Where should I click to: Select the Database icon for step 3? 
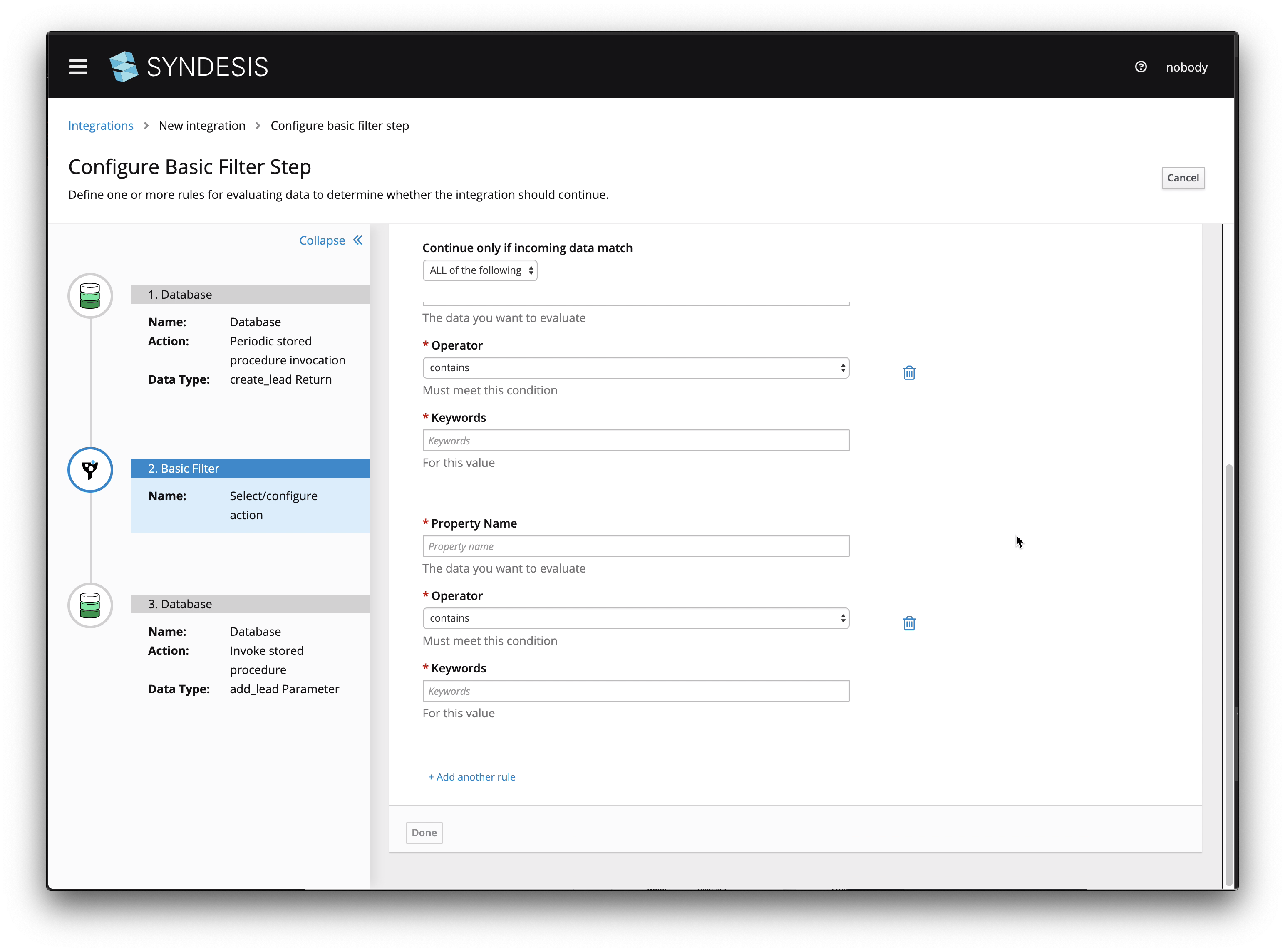(90, 606)
